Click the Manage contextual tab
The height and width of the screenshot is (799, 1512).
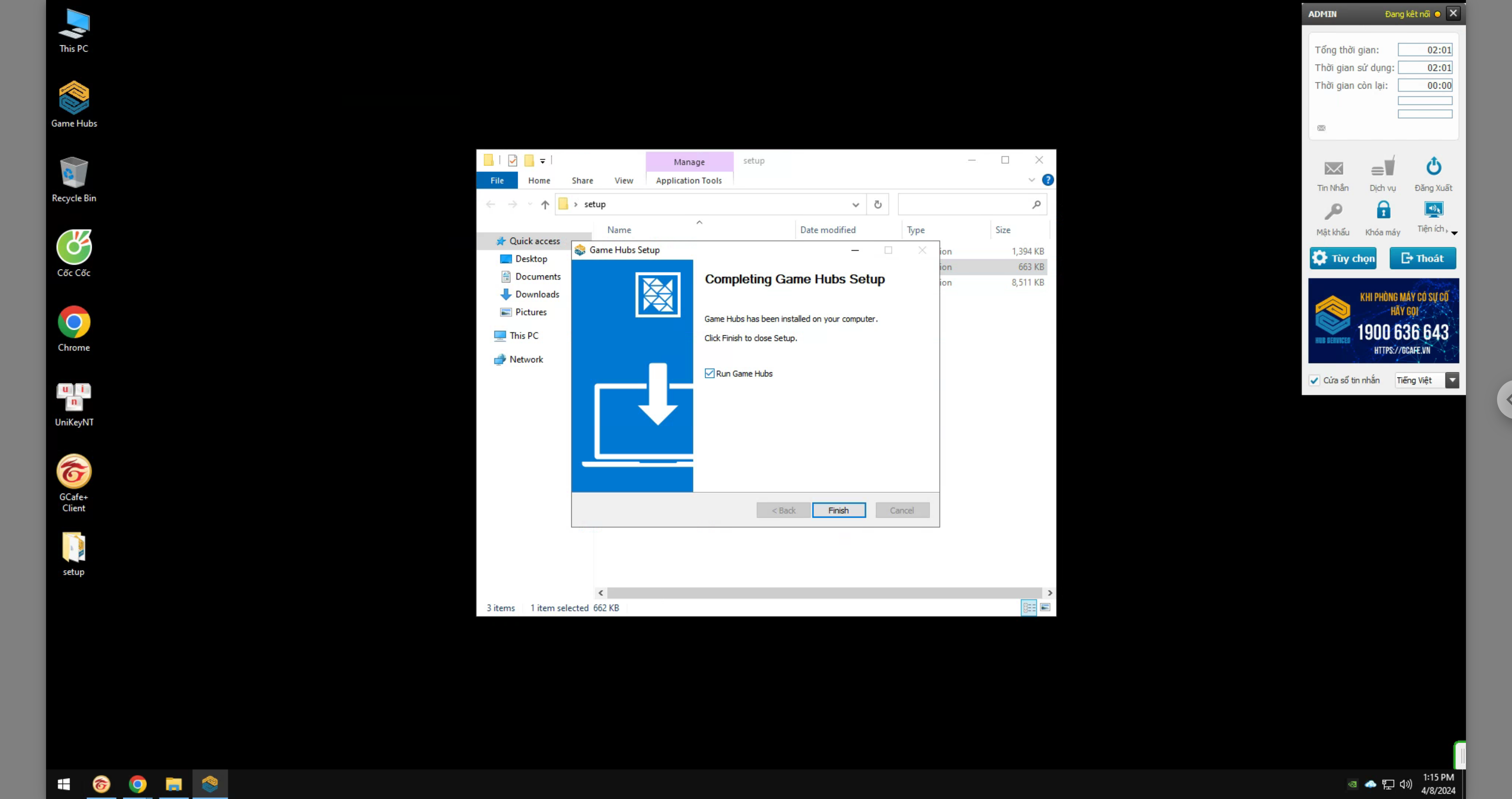[x=689, y=162]
